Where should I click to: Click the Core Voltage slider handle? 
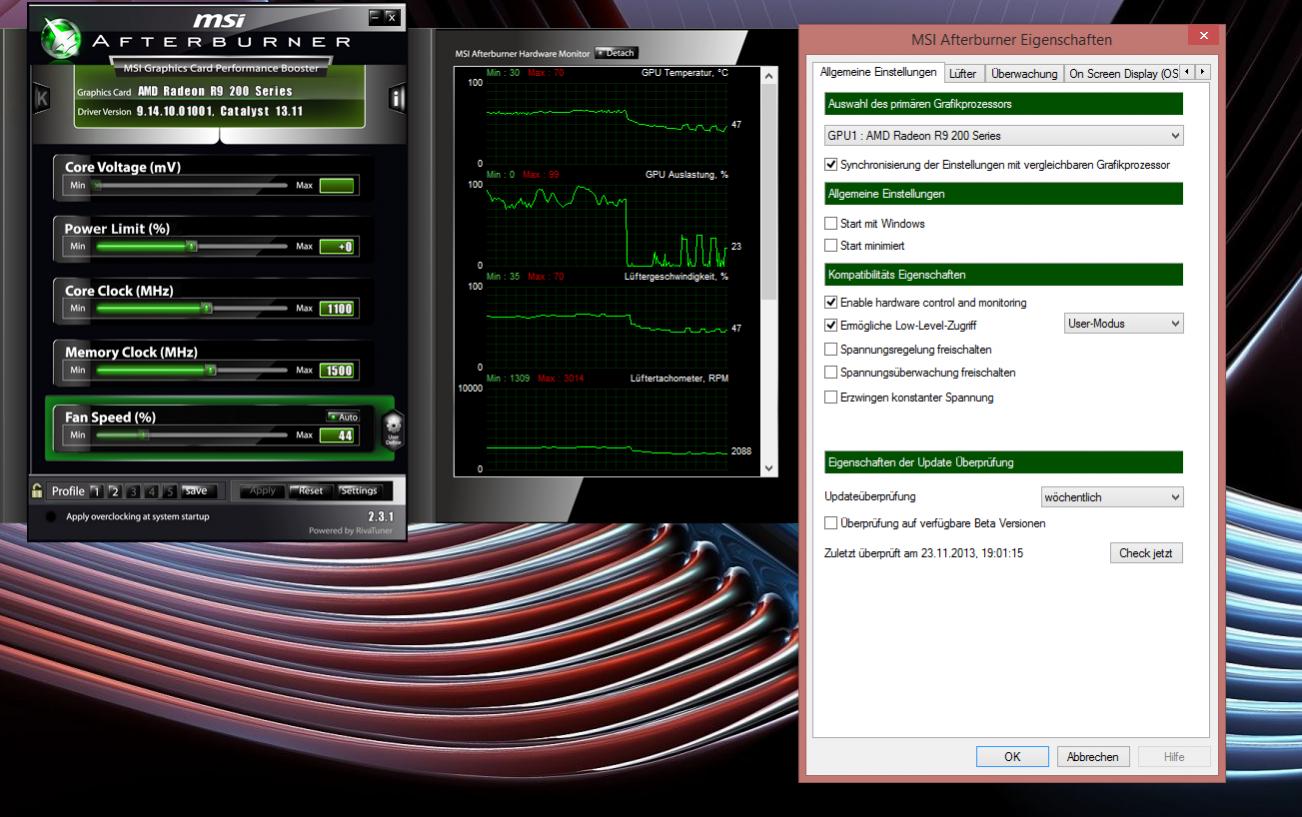pyautogui.click(x=97, y=185)
